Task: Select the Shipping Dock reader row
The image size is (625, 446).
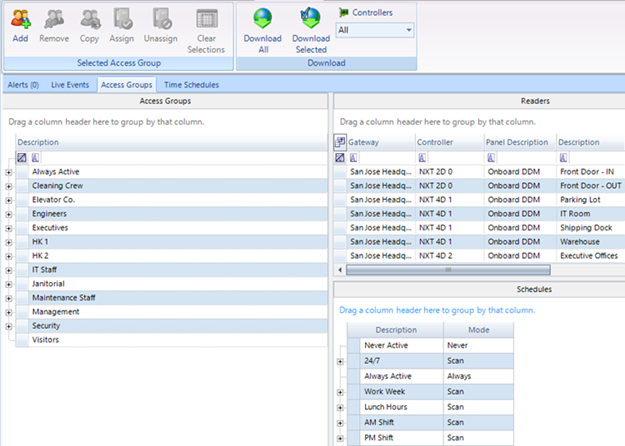Action: (587, 228)
